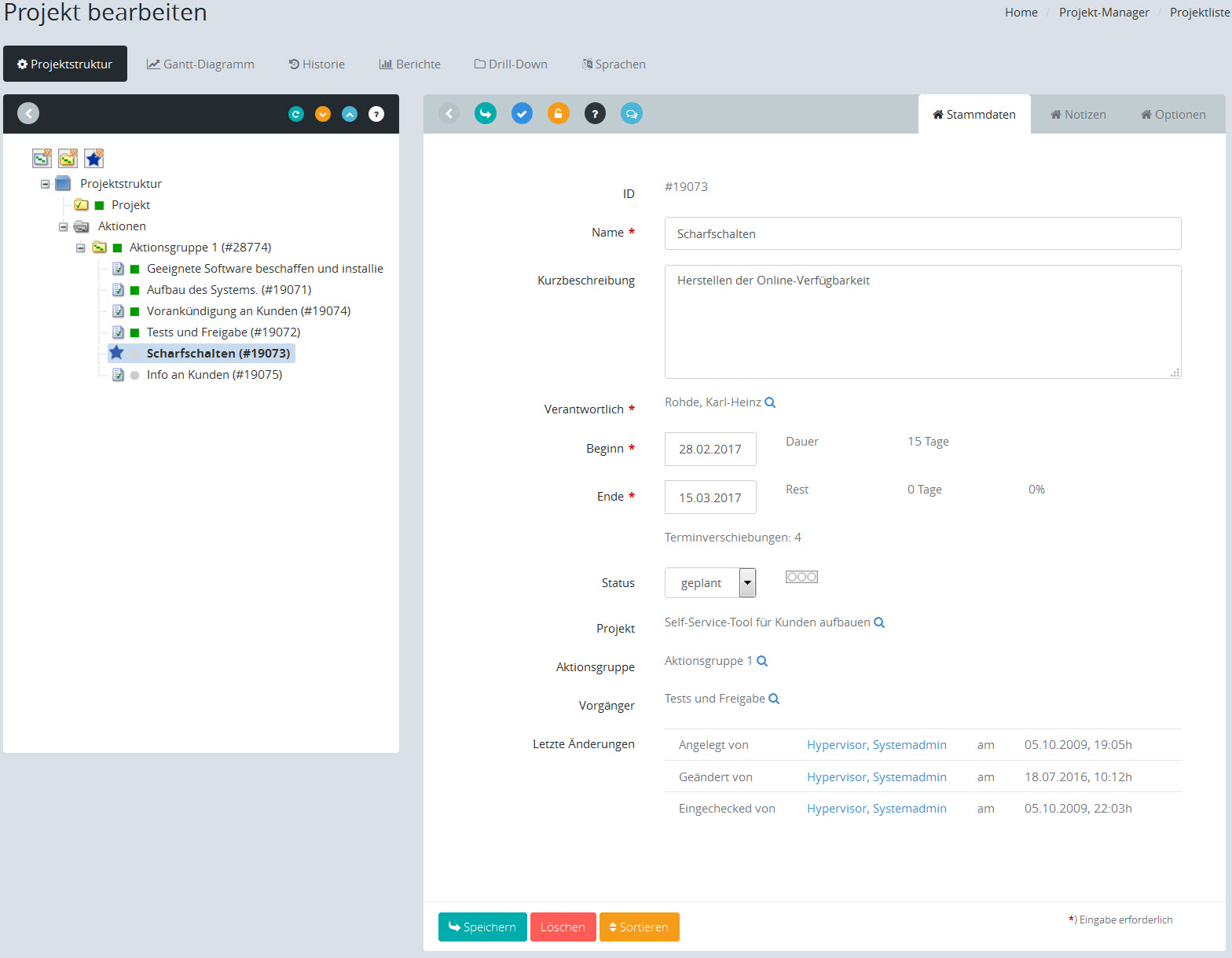Click the orange expand-all arrow in tree panel
The image size is (1232, 958).
323,114
